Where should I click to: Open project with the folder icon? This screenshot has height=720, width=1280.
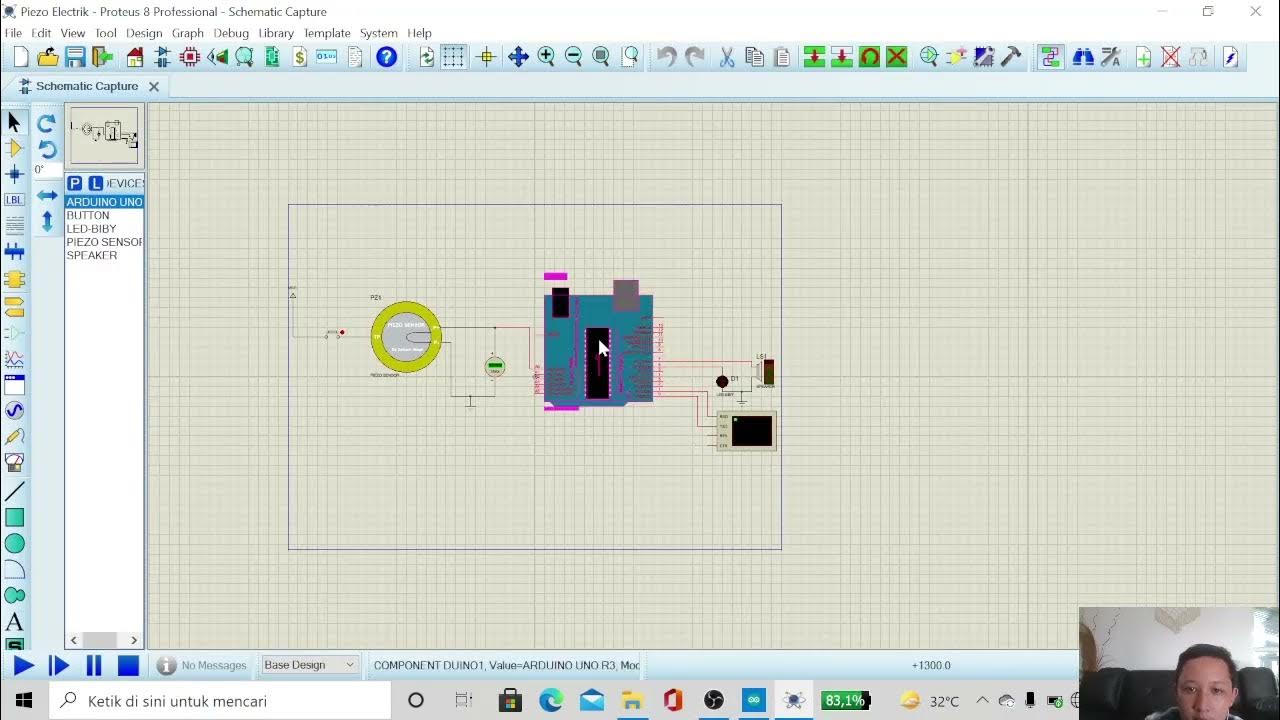tap(47, 57)
